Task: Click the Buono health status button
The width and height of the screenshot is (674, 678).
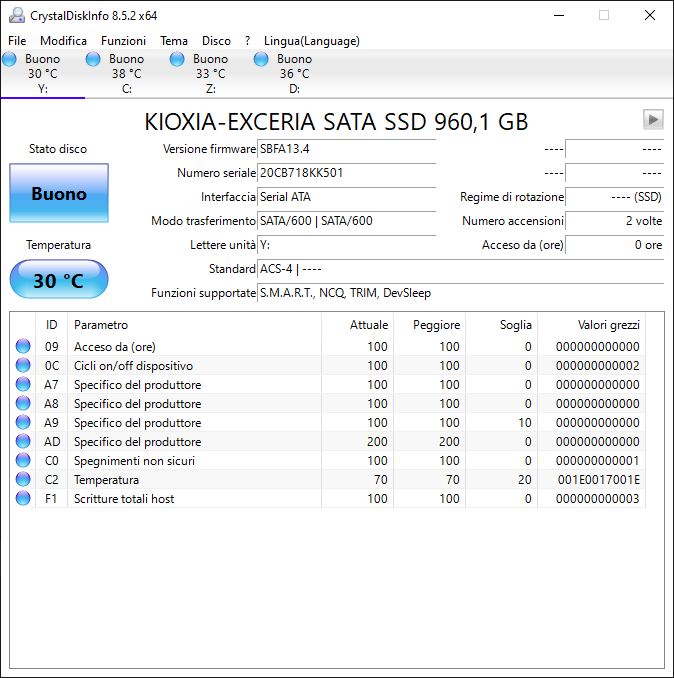Action: [x=59, y=193]
